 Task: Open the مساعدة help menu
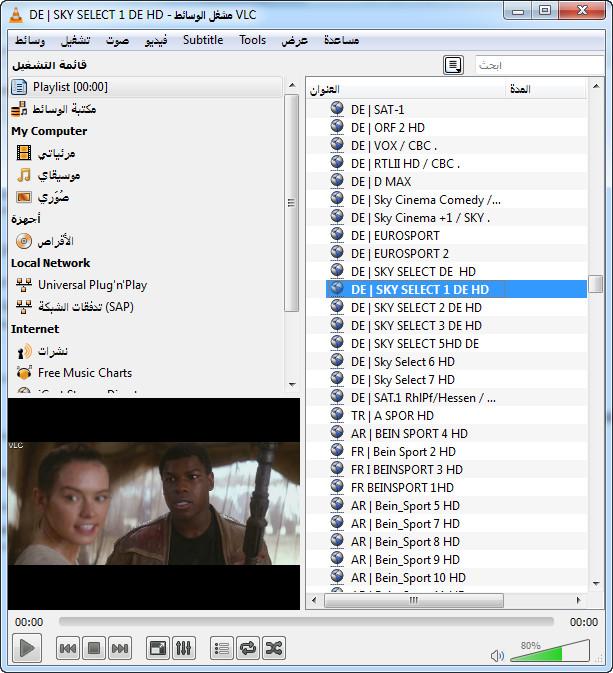(342, 40)
